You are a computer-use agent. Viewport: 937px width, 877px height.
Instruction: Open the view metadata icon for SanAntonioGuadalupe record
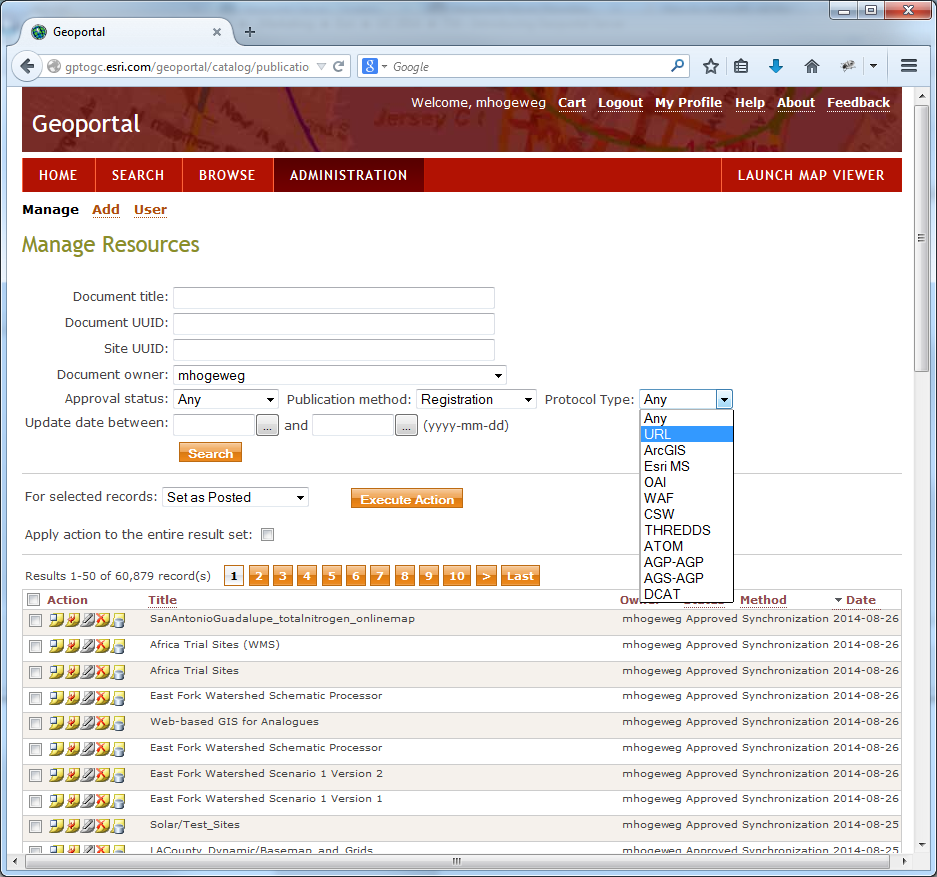coord(55,620)
